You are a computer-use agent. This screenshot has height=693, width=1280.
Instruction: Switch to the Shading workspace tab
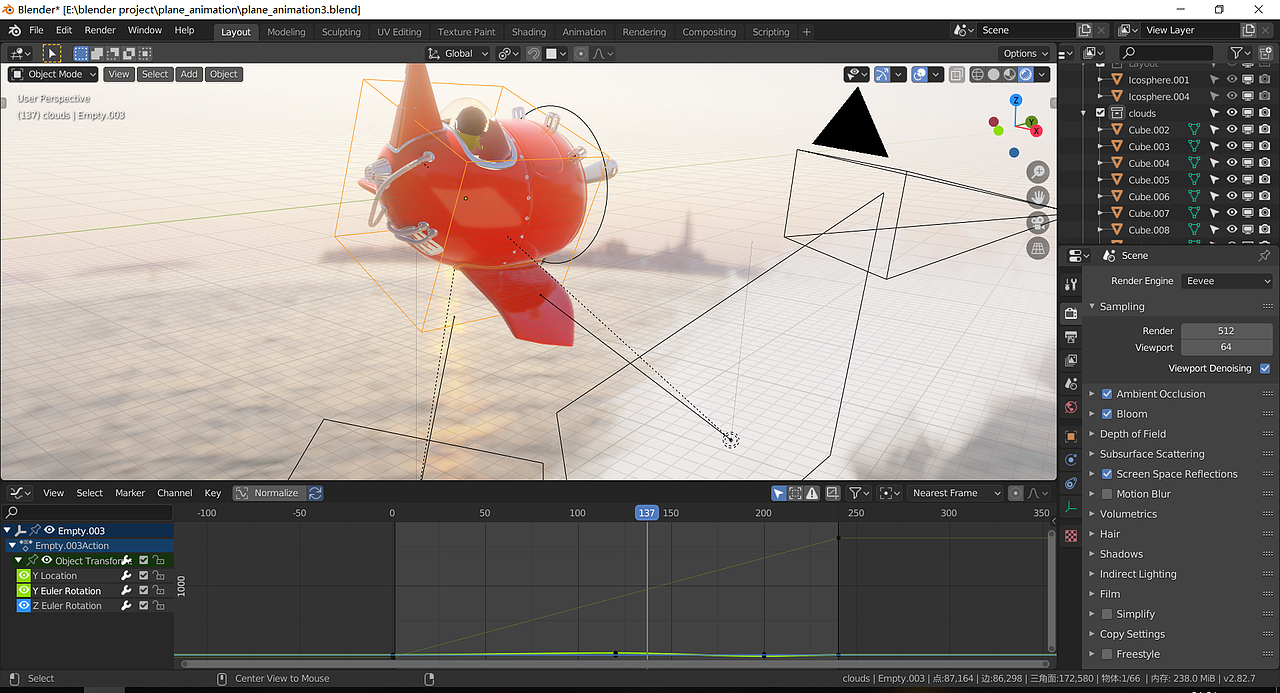[x=529, y=32]
